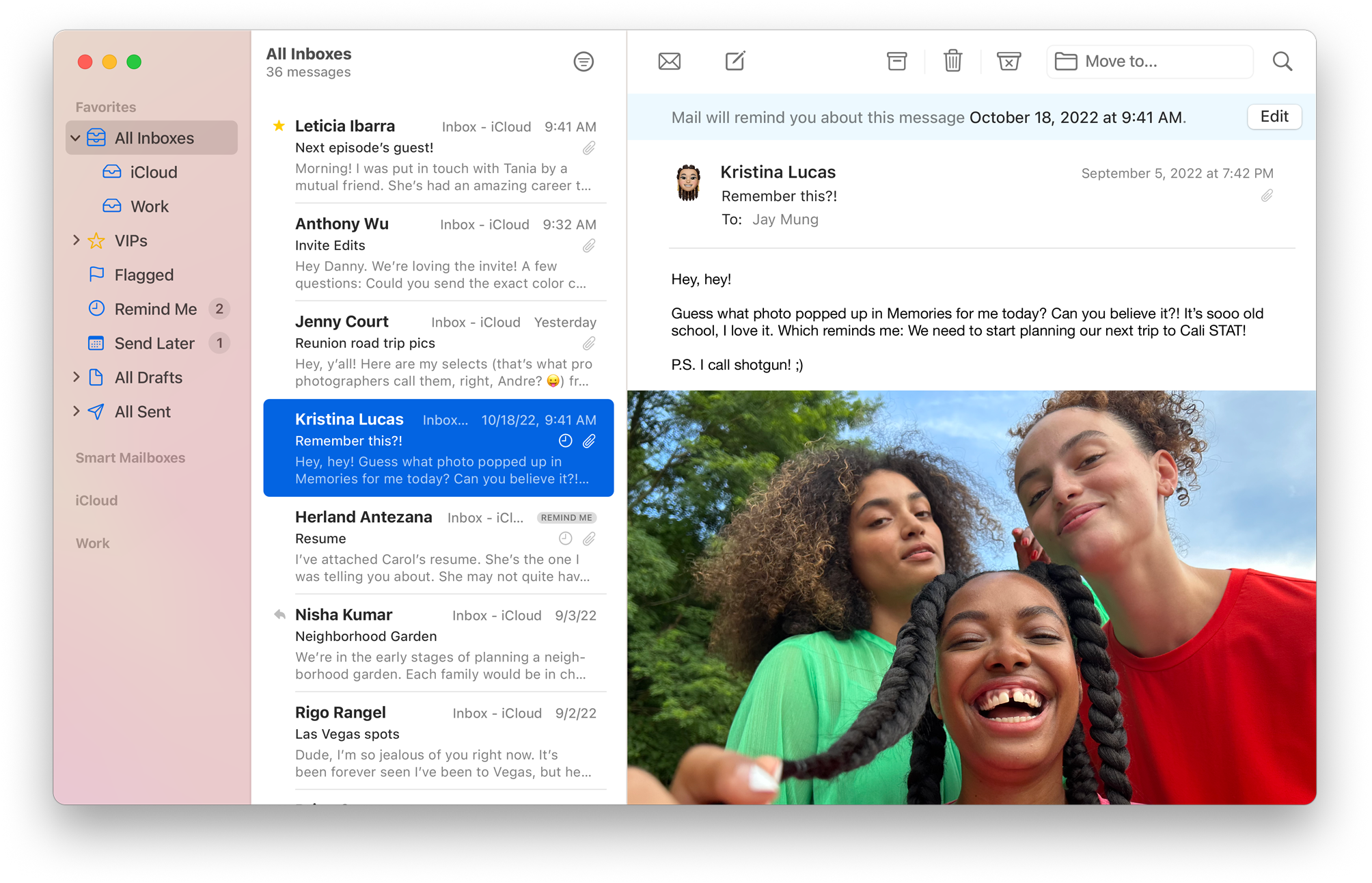Click Kristina Lucas's contact avatar

[x=689, y=184]
